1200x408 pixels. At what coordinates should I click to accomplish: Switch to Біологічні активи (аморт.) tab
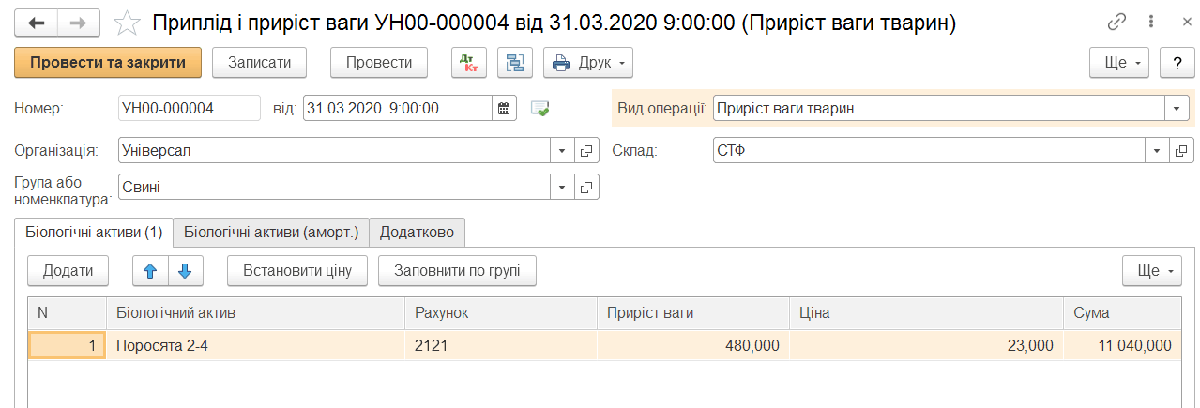(271, 232)
